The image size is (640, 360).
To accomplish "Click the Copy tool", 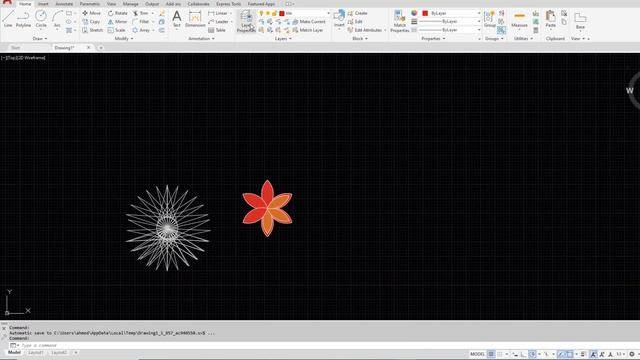I will (x=91, y=22).
